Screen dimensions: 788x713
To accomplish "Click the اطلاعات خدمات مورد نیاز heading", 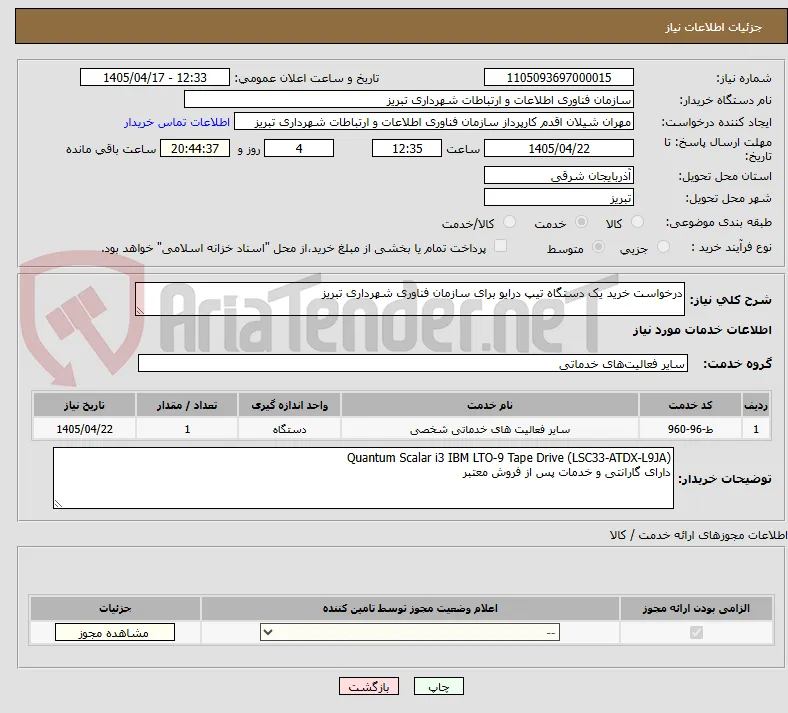I will point(702,330).
